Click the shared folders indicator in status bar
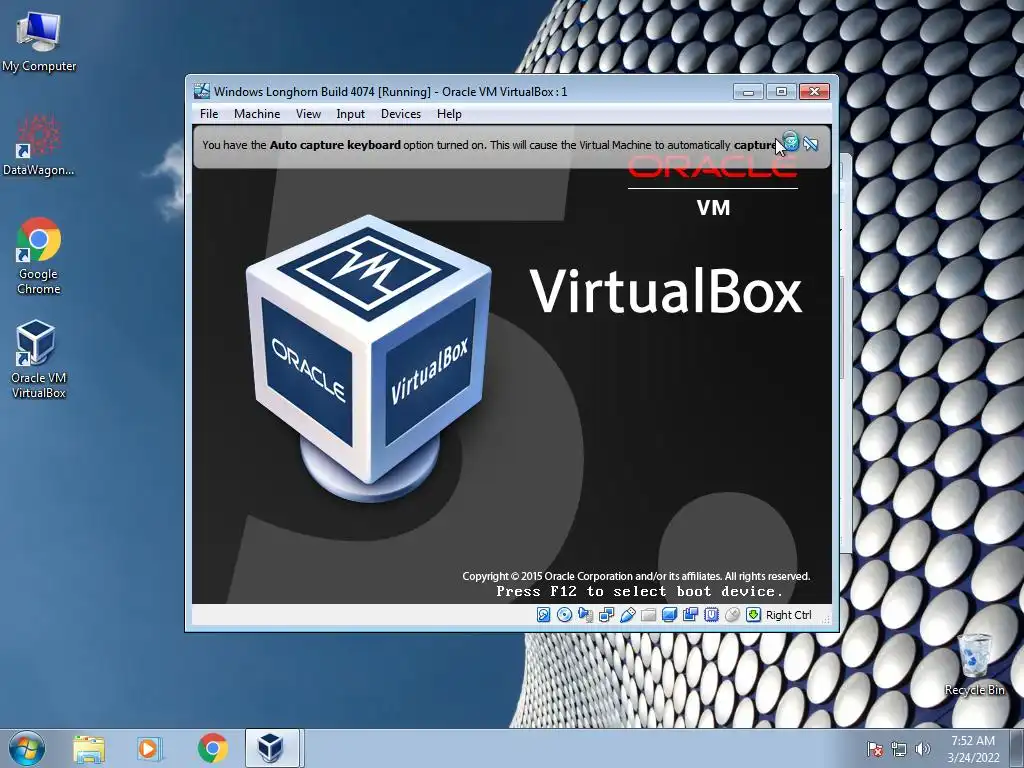The width and height of the screenshot is (1024, 768). [648, 615]
